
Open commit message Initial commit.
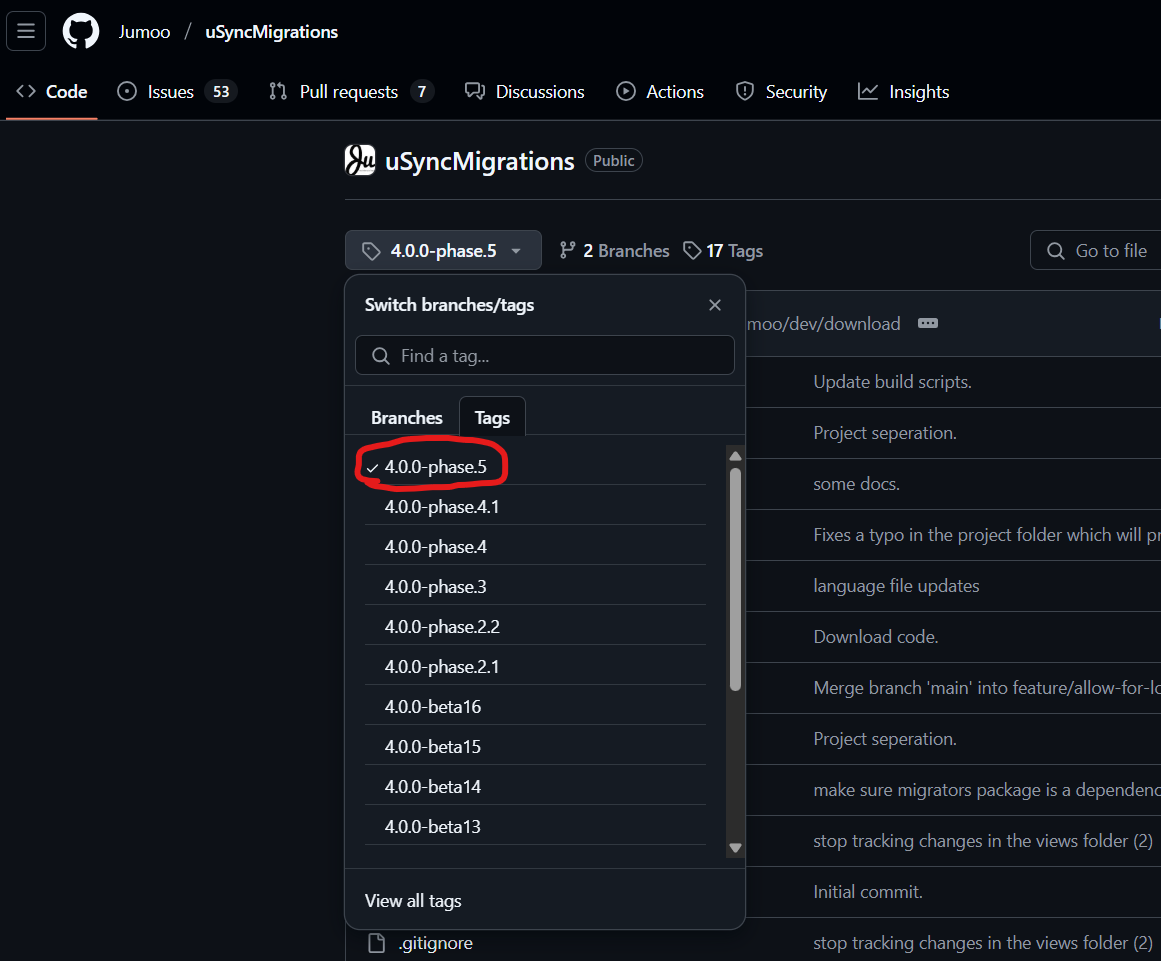(868, 891)
